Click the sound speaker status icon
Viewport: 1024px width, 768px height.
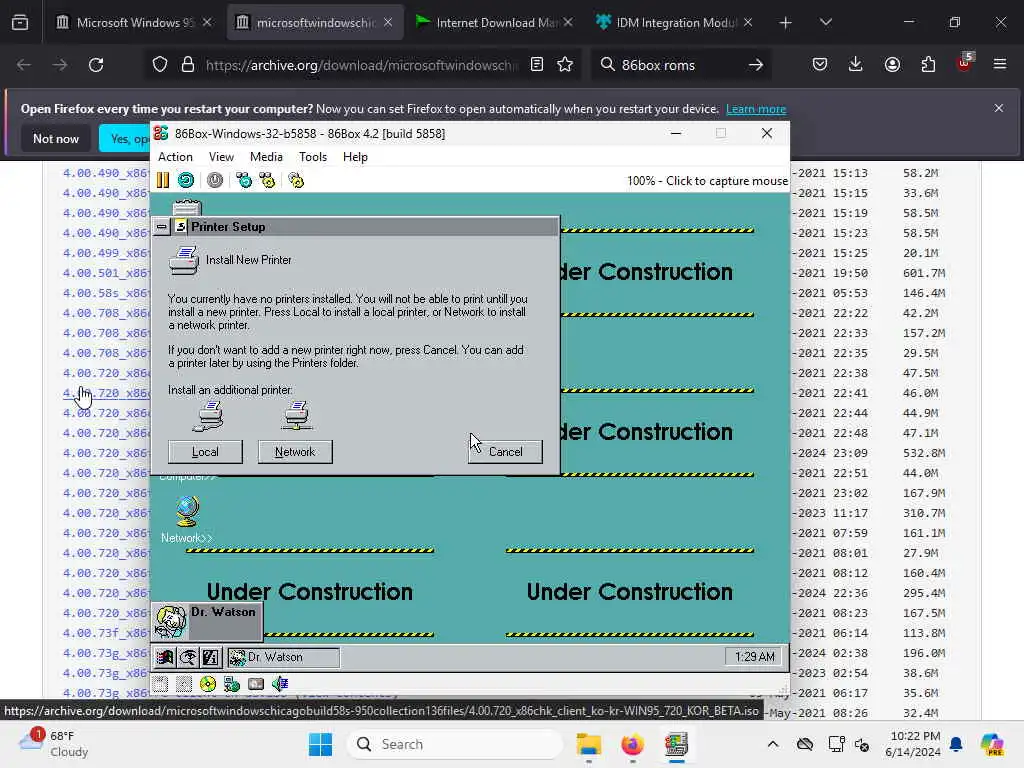[x=280, y=684]
